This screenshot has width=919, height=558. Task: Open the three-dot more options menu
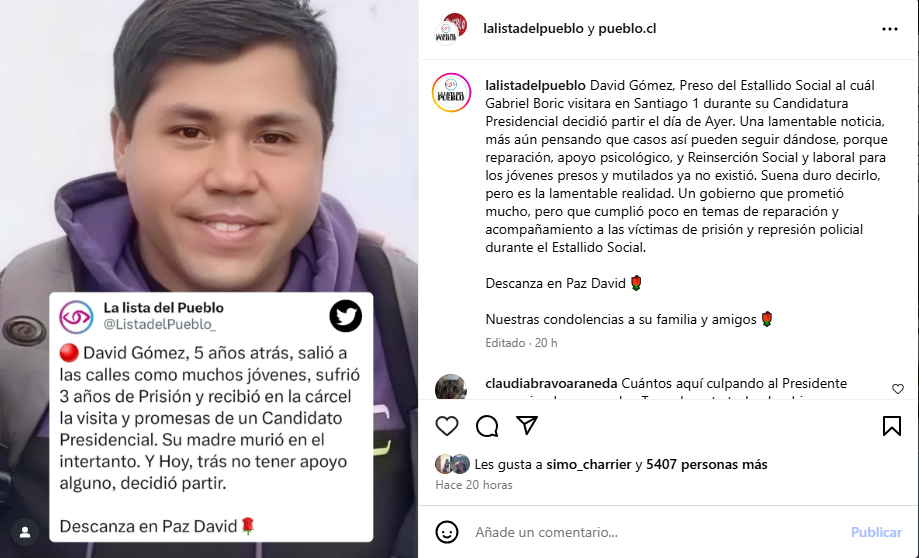[x=890, y=29]
